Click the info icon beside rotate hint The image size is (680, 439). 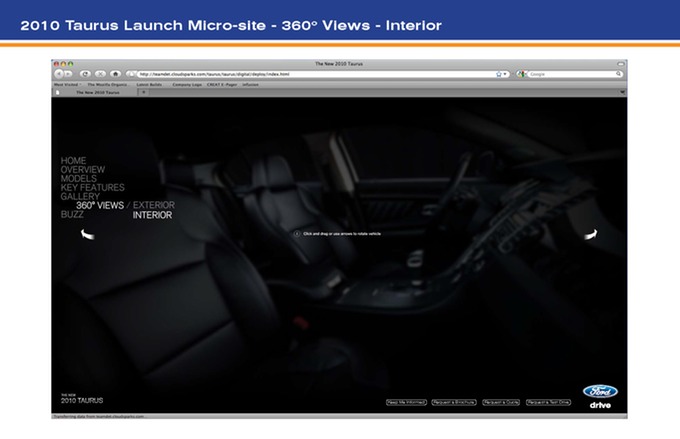click(297, 234)
